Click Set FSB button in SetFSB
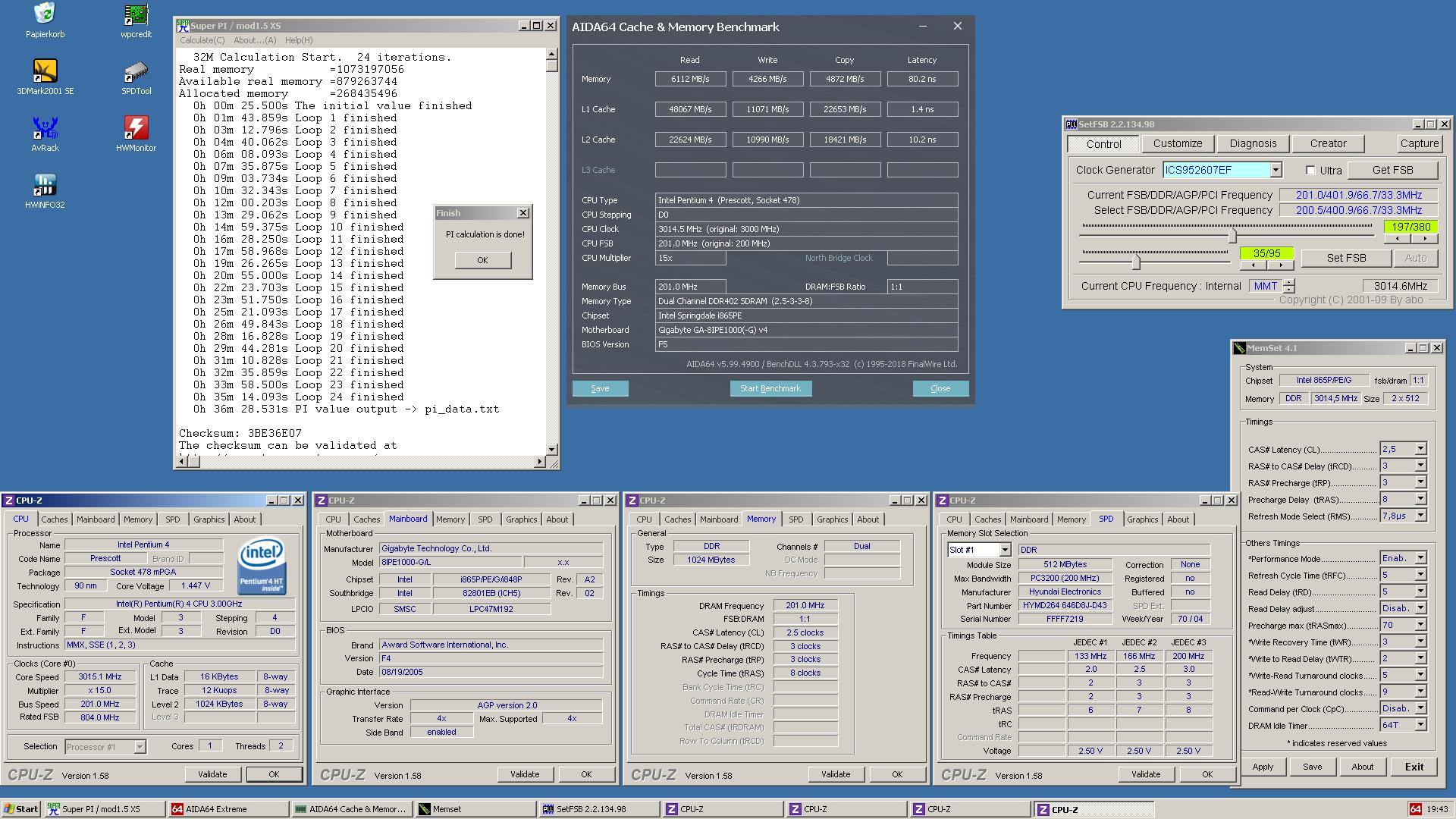Image resolution: width=1456 pixels, height=819 pixels. 1346,258
